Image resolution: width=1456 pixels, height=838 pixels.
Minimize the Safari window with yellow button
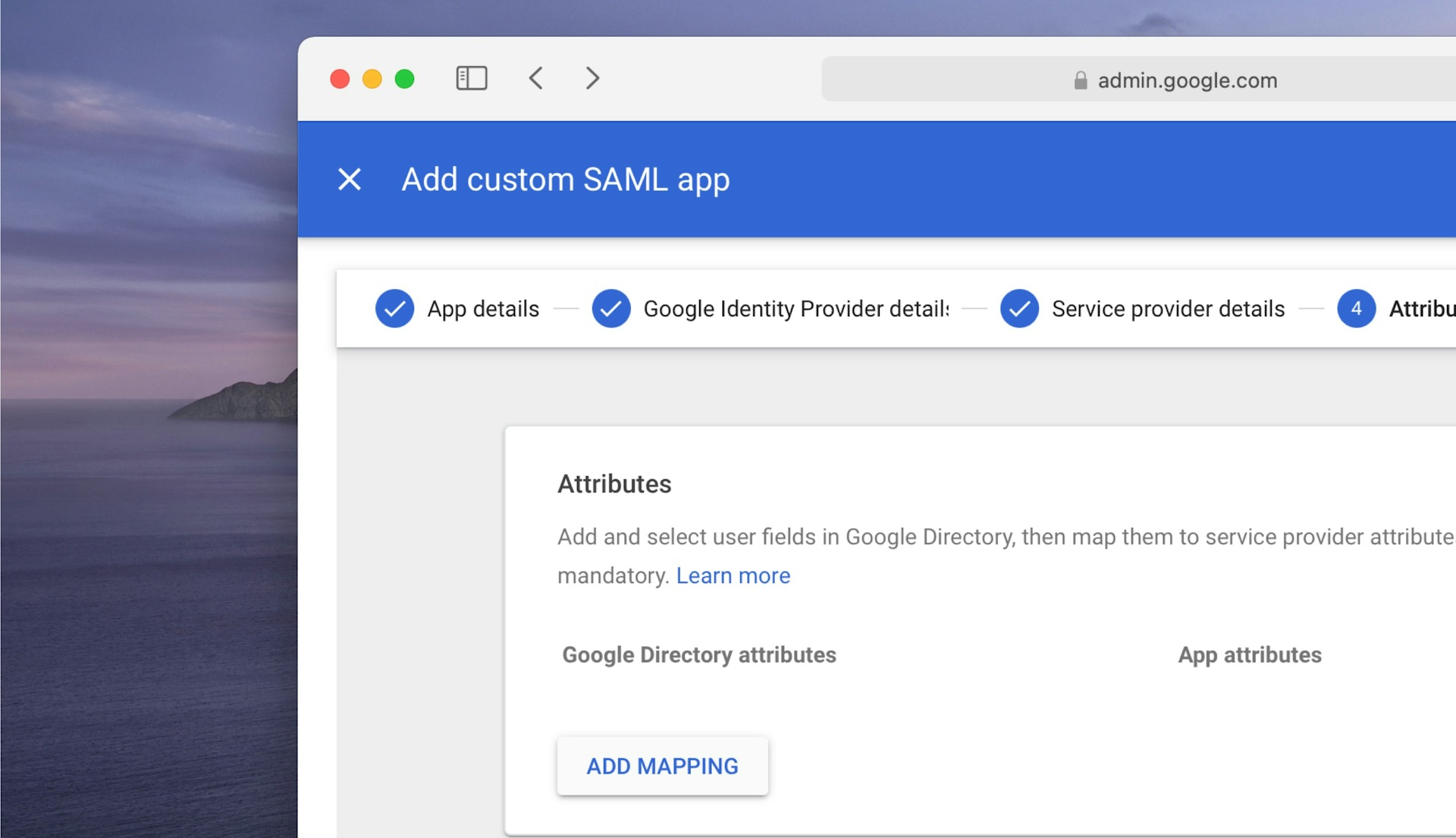click(372, 79)
